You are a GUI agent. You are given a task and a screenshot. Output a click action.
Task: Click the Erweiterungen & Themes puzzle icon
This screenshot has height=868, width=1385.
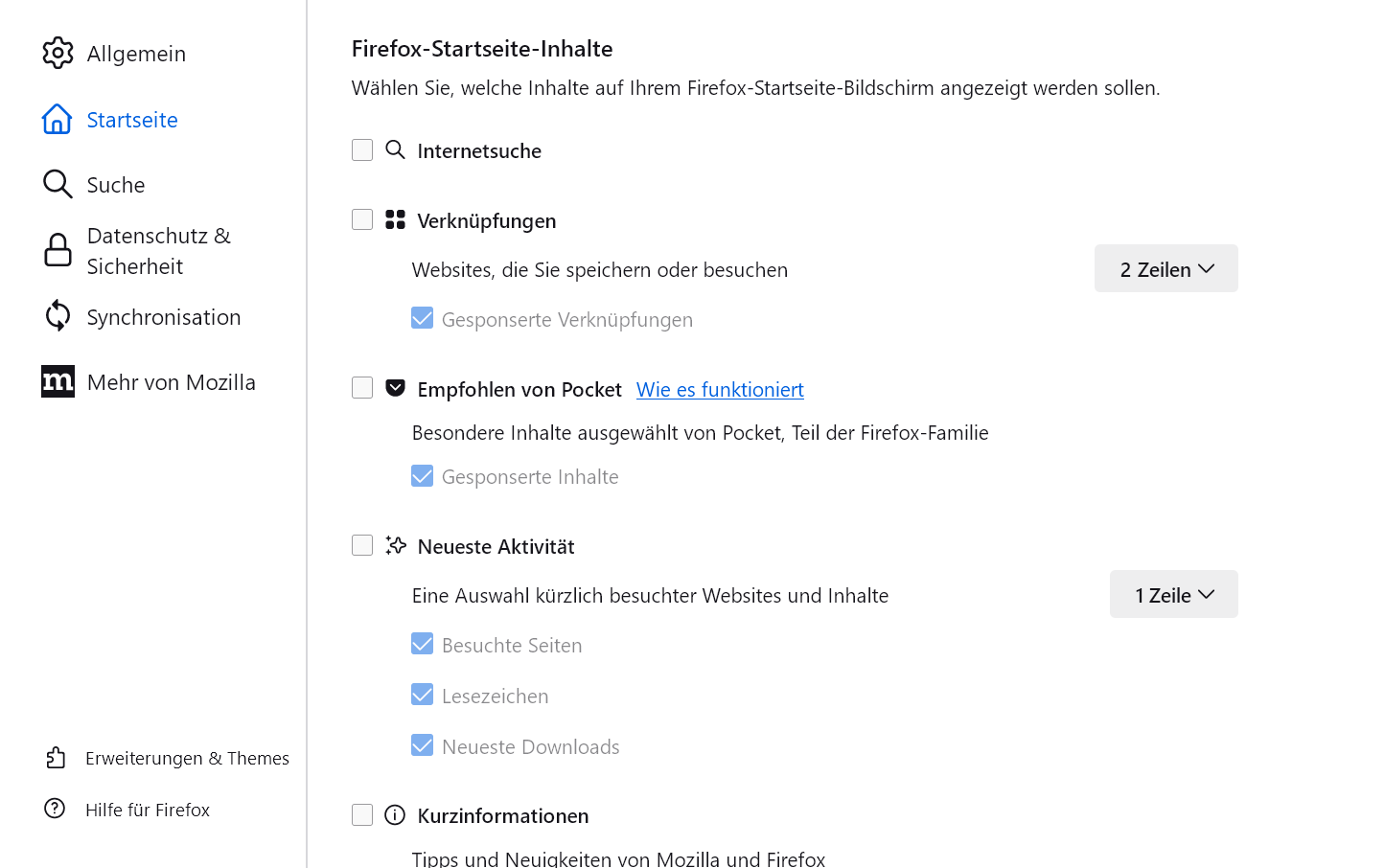click(x=56, y=758)
